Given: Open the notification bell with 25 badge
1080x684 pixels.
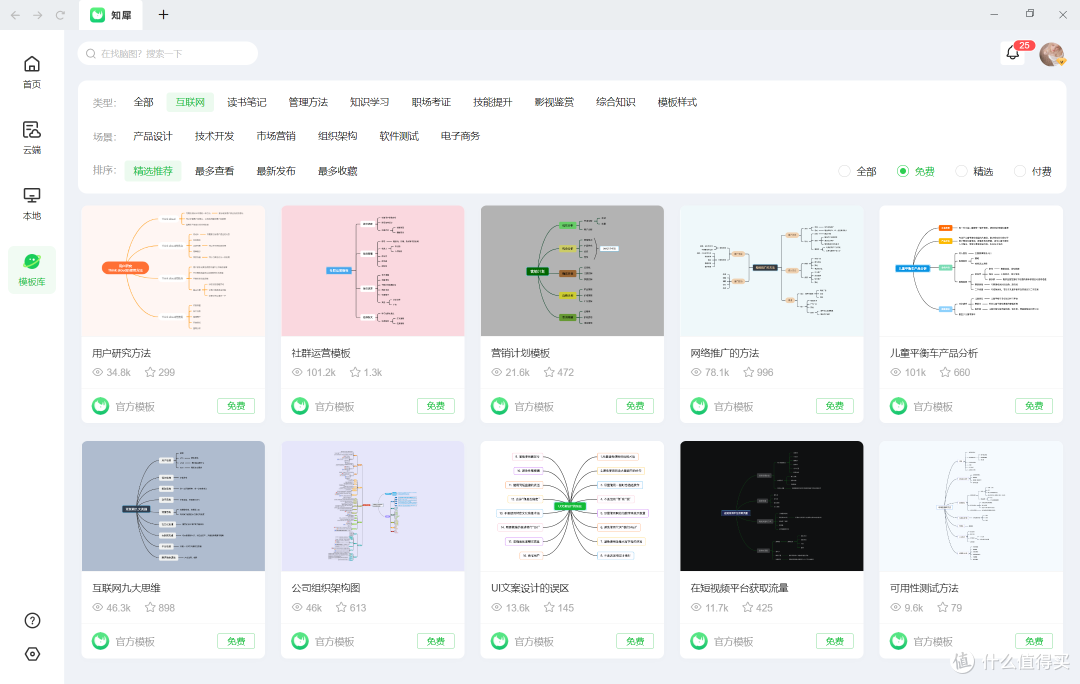Looking at the screenshot, I should [1012, 52].
